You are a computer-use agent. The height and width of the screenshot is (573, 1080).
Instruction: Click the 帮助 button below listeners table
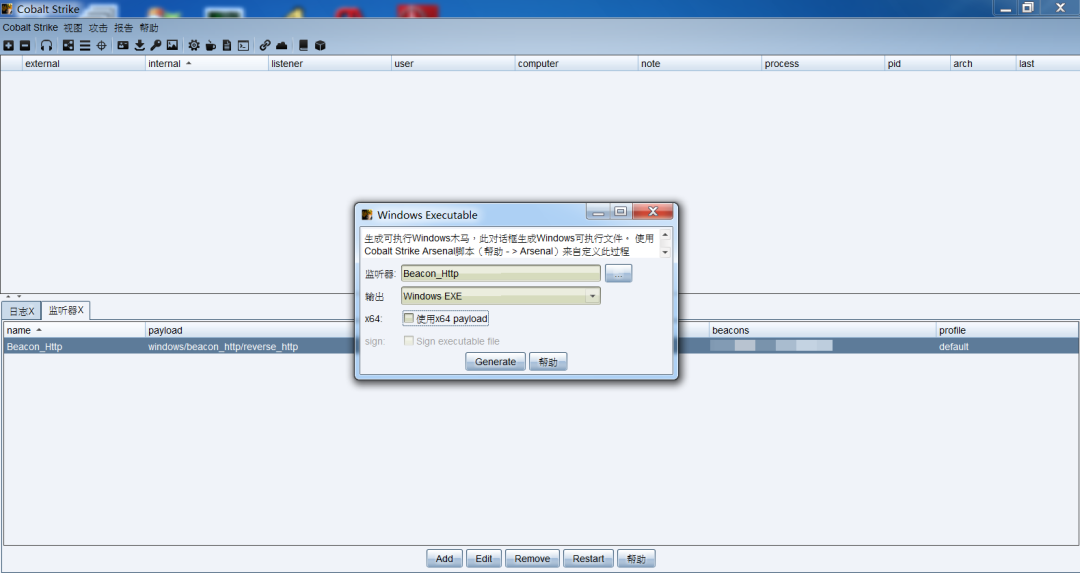click(636, 559)
